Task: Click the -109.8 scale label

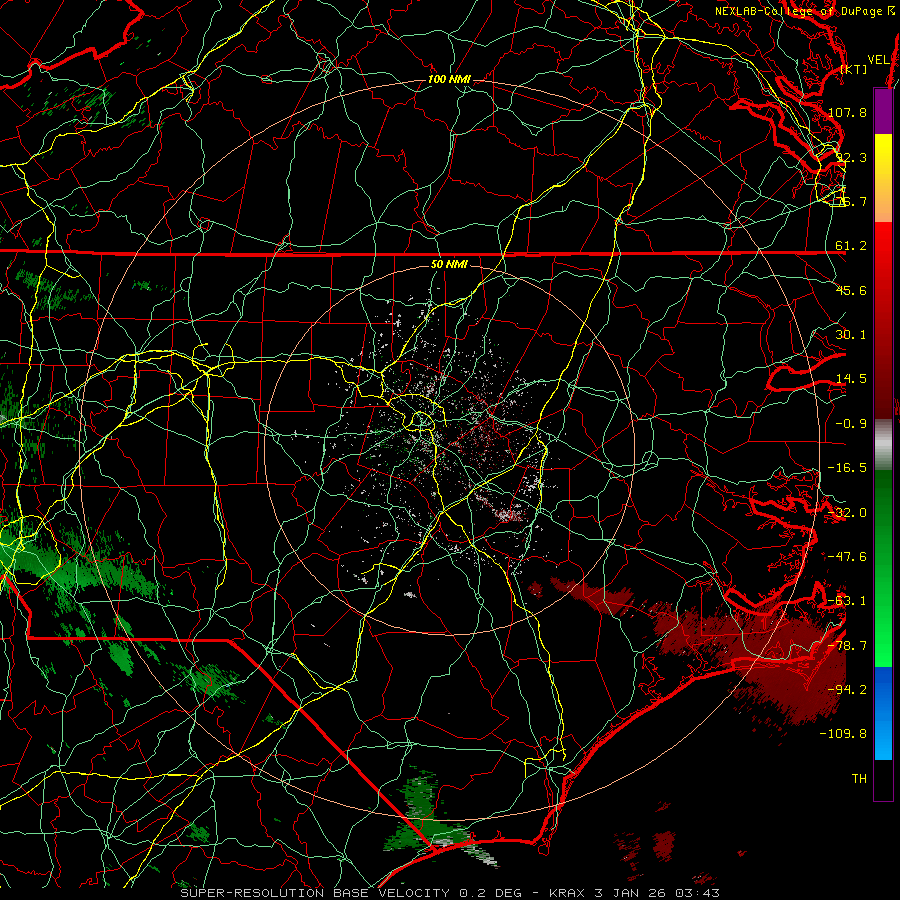Action: [844, 734]
